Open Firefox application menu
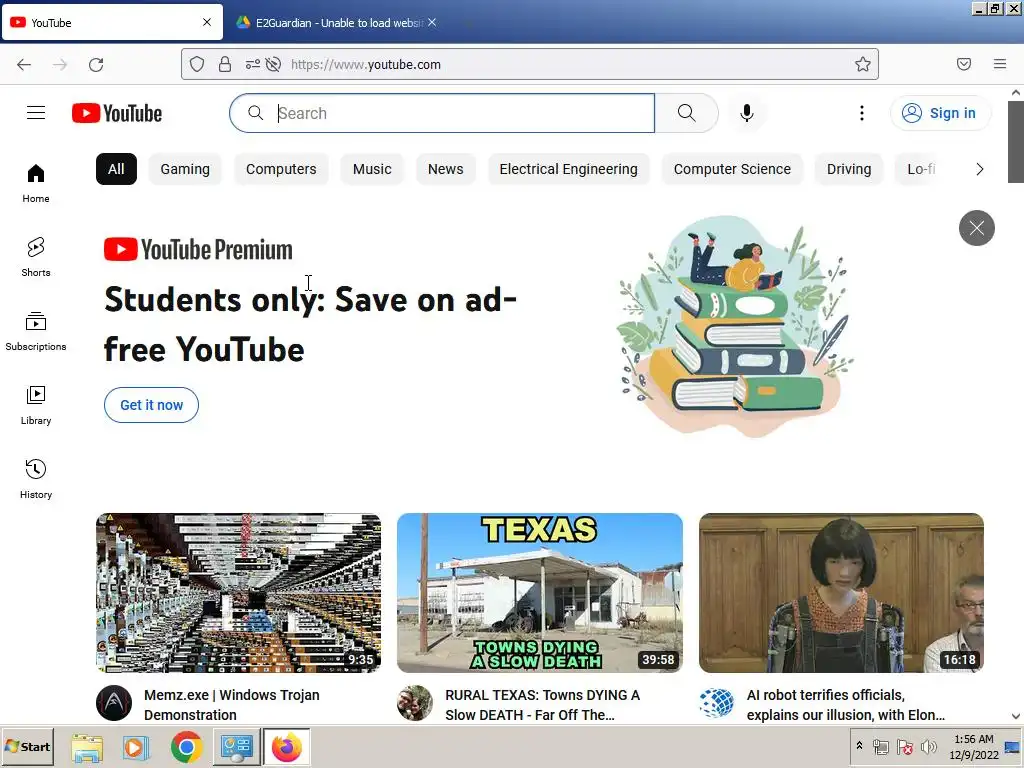Viewport: 1024px width, 768px height. pos(1000,64)
